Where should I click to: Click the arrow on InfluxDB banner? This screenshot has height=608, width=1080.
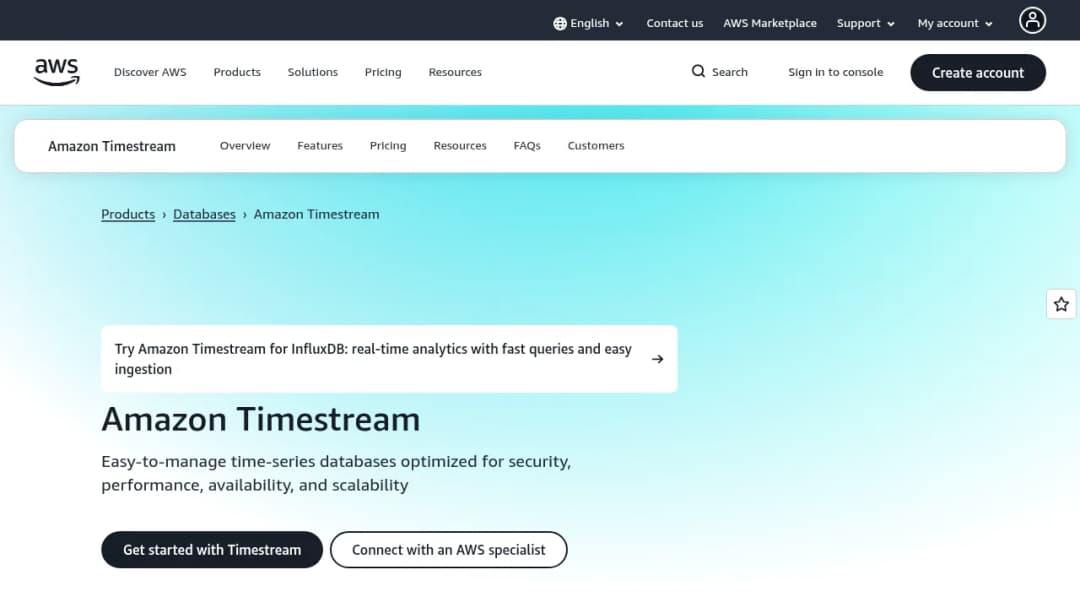(x=657, y=359)
